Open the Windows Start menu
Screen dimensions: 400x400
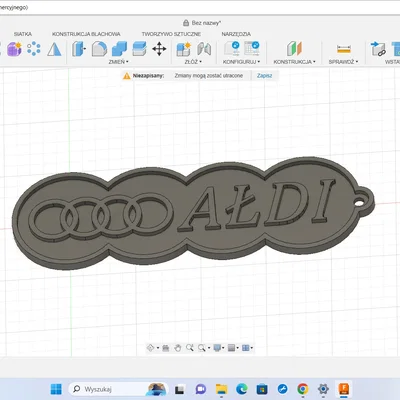[56, 389]
